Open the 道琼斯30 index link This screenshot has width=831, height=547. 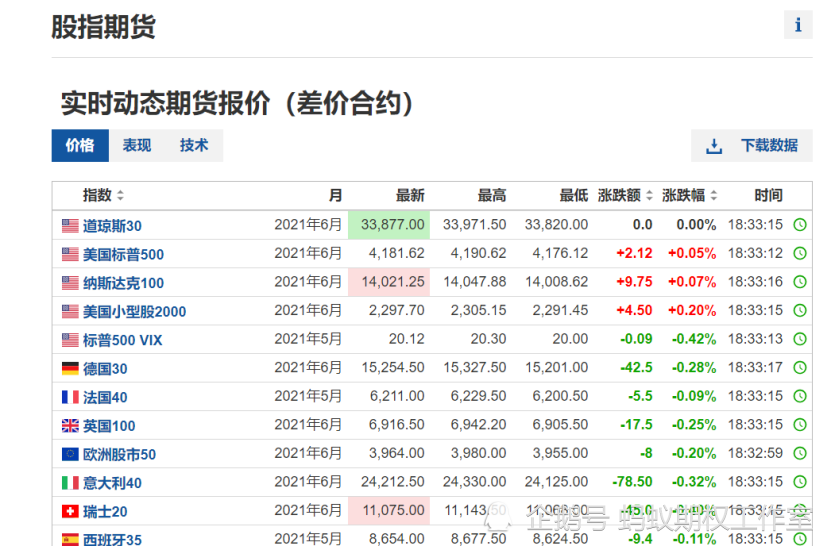tap(112, 226)
